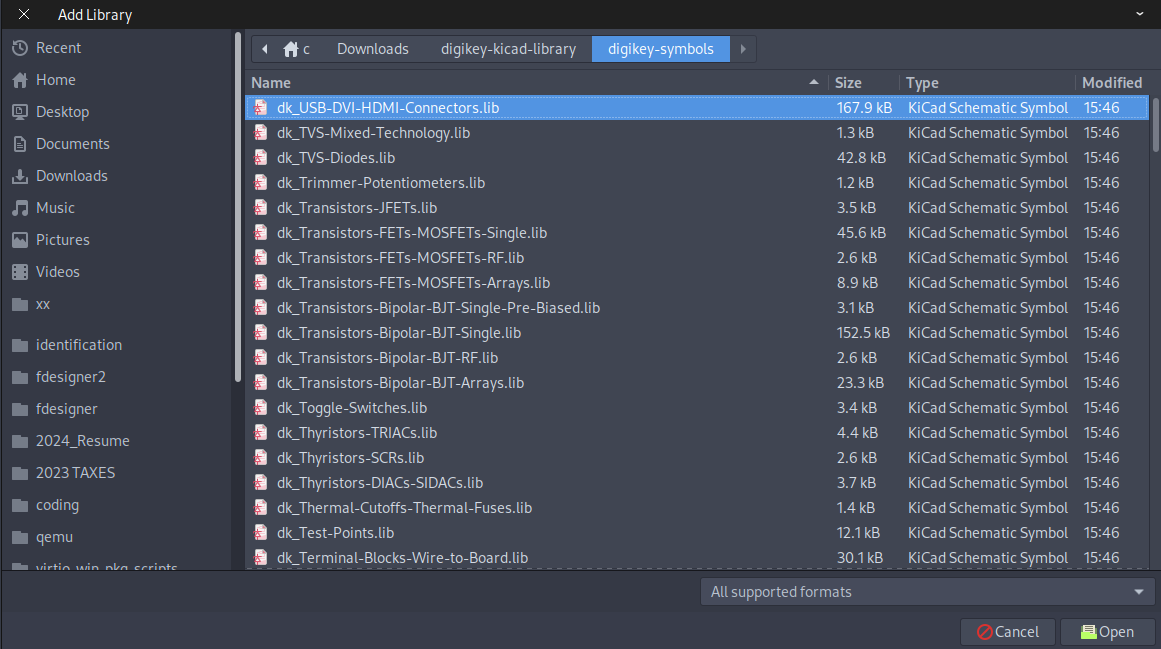Sort files by Size column
The width and height of the screenshot is (1161, 649).
[x=848, y=83]
